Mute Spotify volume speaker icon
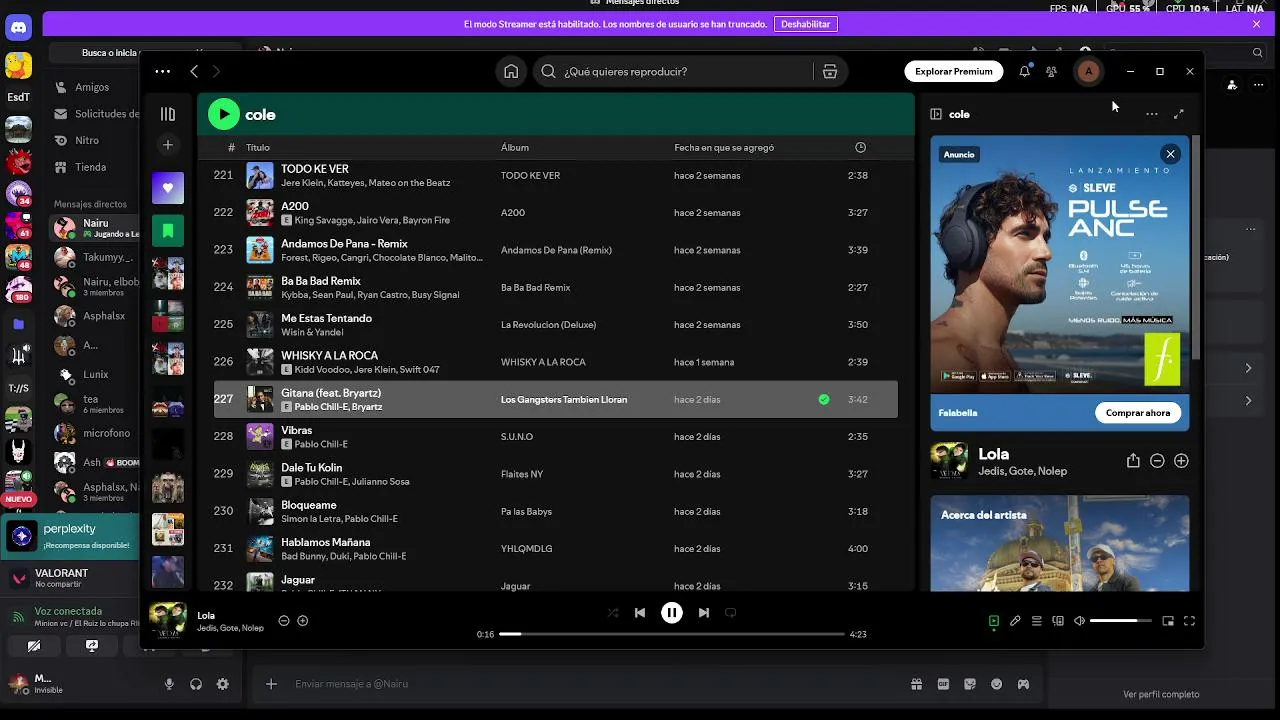The width and height of the screenshot is (1280, 720). 1079,621
